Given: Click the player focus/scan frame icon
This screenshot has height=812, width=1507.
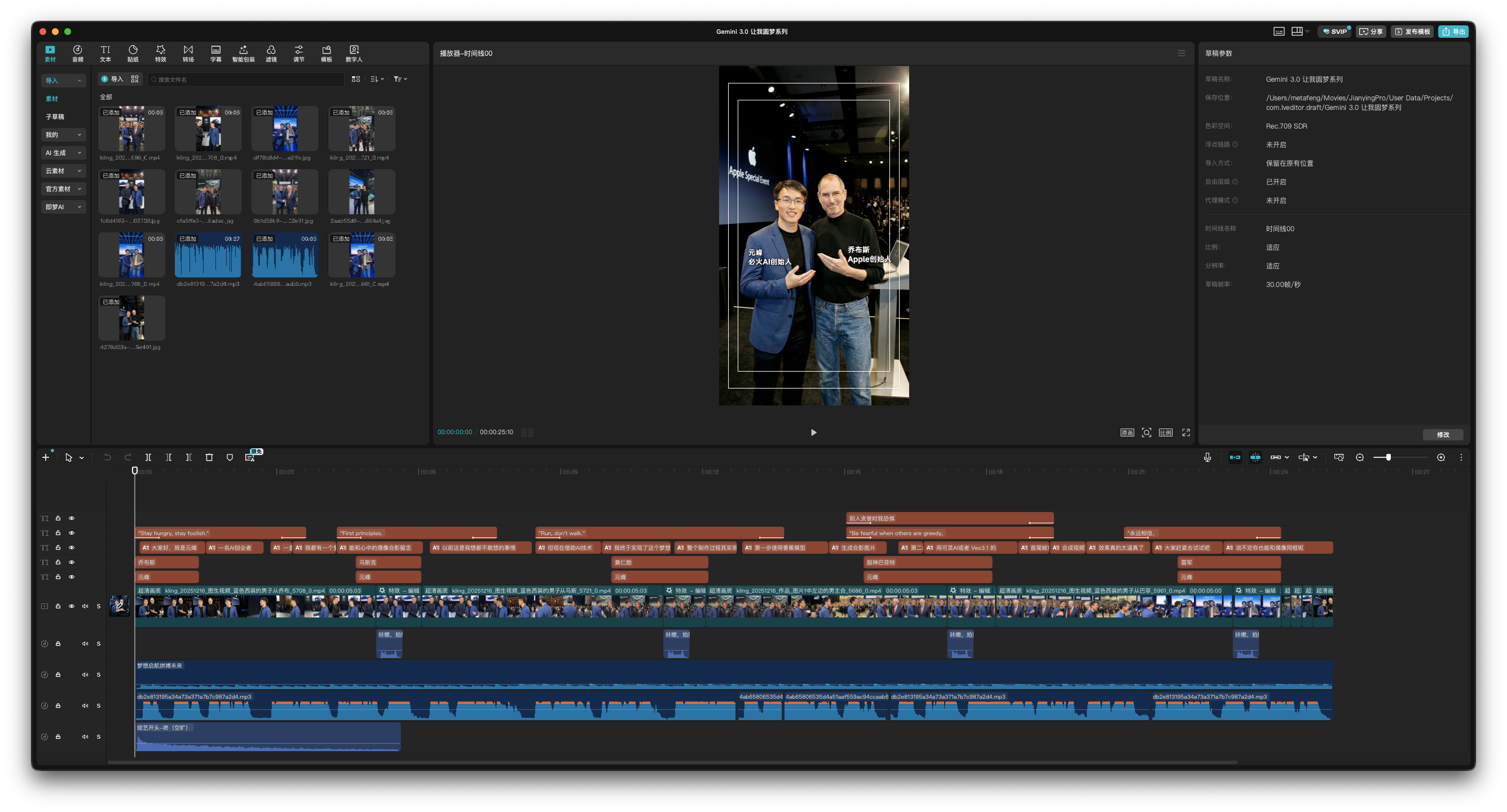Looking at the screenshot, I should coord(1147,433).
